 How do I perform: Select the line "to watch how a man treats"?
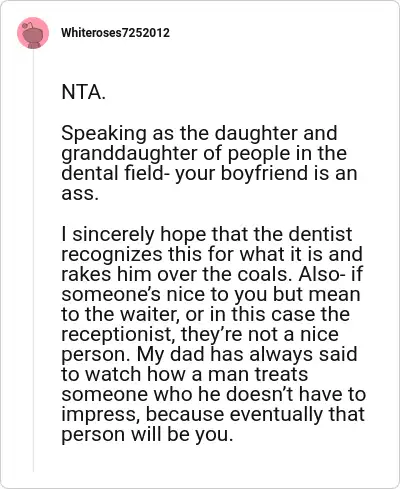pyautogui.click(x=185, y=374)
